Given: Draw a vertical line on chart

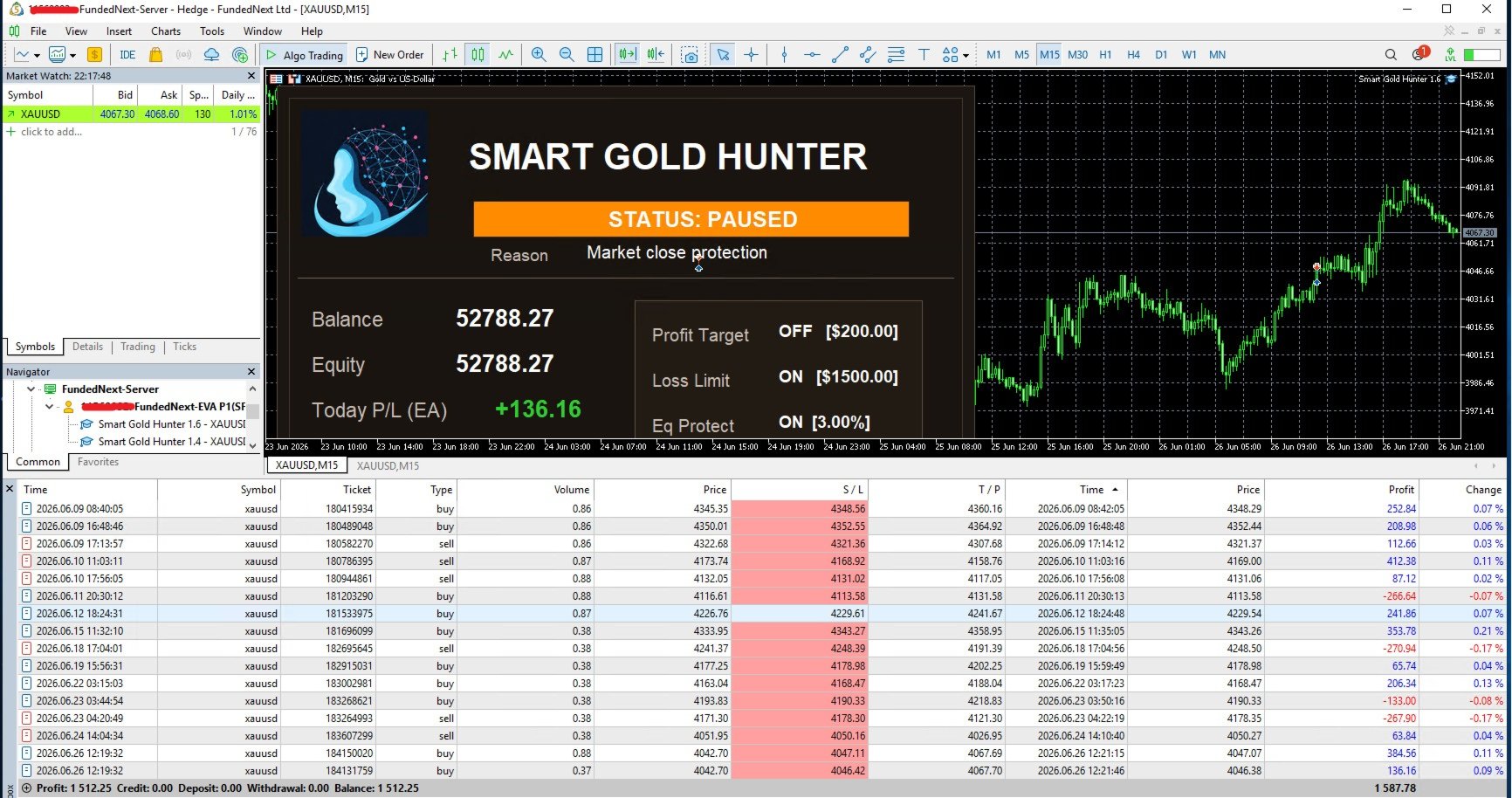Looking at the screenshot, I should (x=784, y=54).
